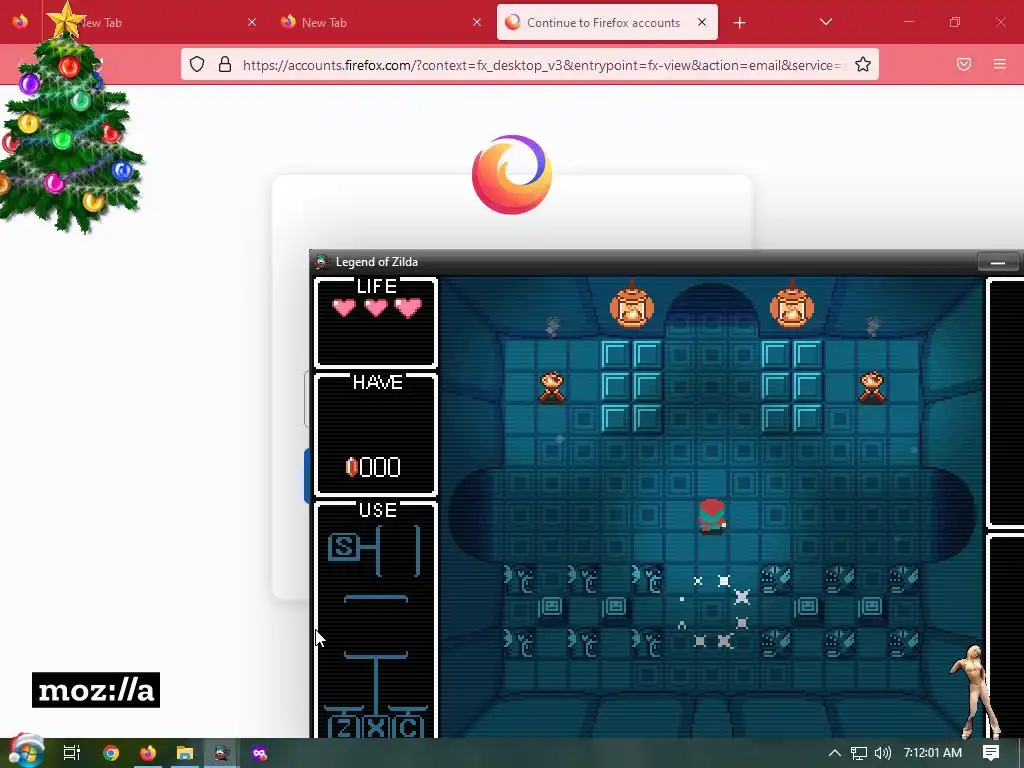The height and width of the screenshot is (768, 1024).
Task: Open File Explorer from the taskbar
Action: pos(185,753)
